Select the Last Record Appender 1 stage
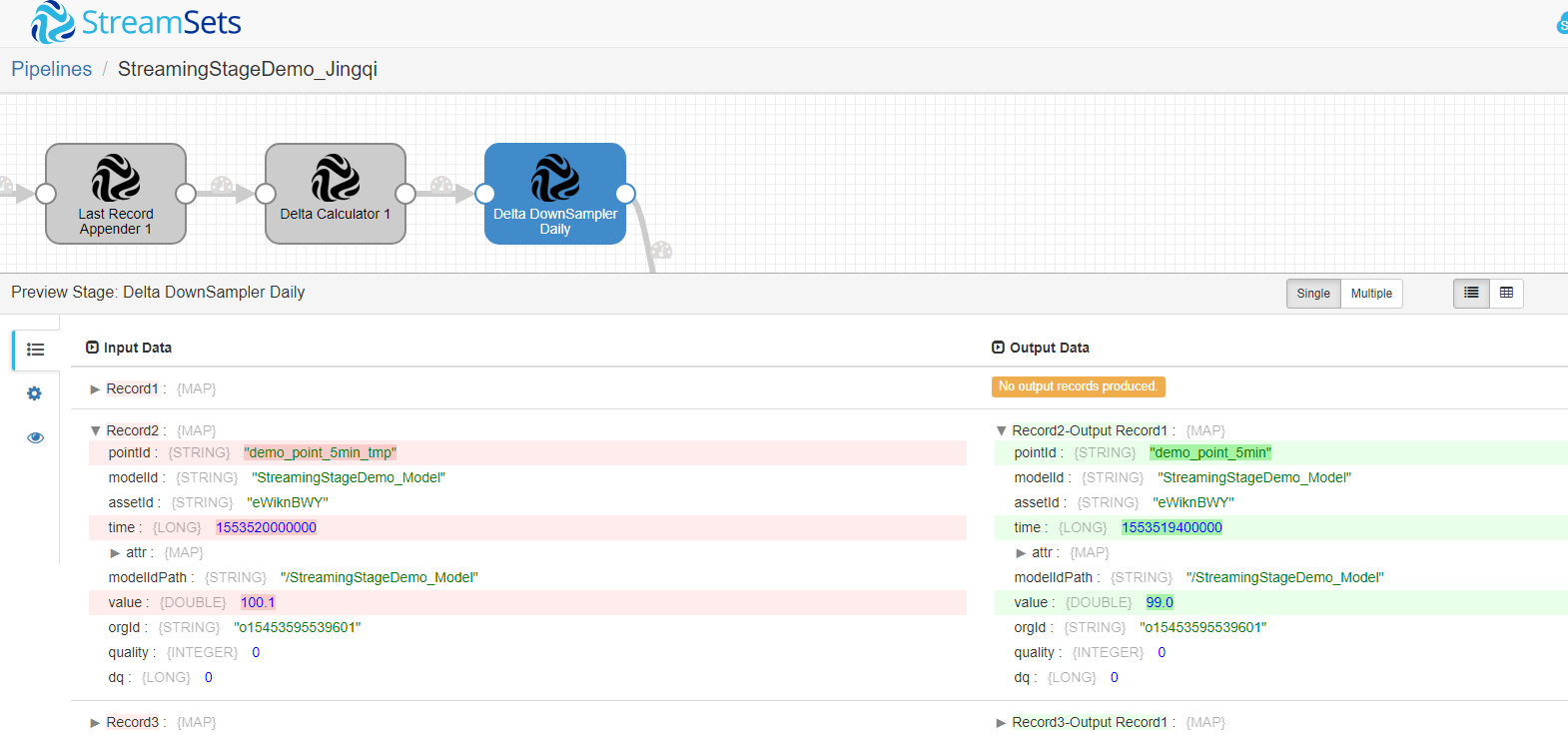Screen dimensions: 1568x740 [x=116, y=194]
